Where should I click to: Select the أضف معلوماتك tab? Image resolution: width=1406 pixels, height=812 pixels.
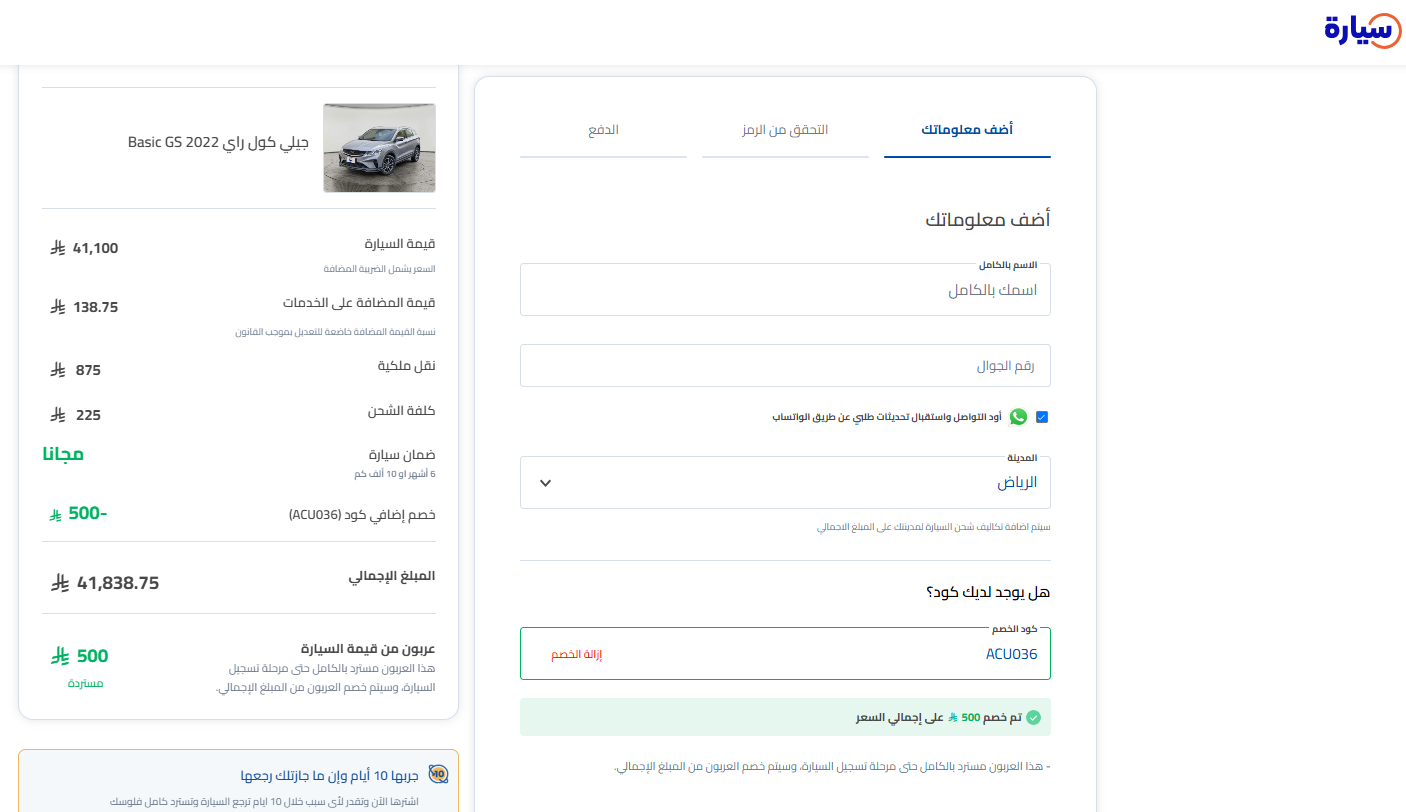pyautogui.click(x=966, y=130)
